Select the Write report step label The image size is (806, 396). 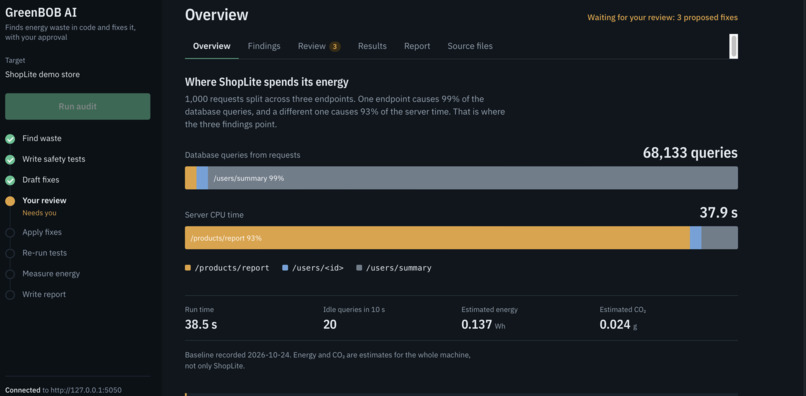click(44, 294)
